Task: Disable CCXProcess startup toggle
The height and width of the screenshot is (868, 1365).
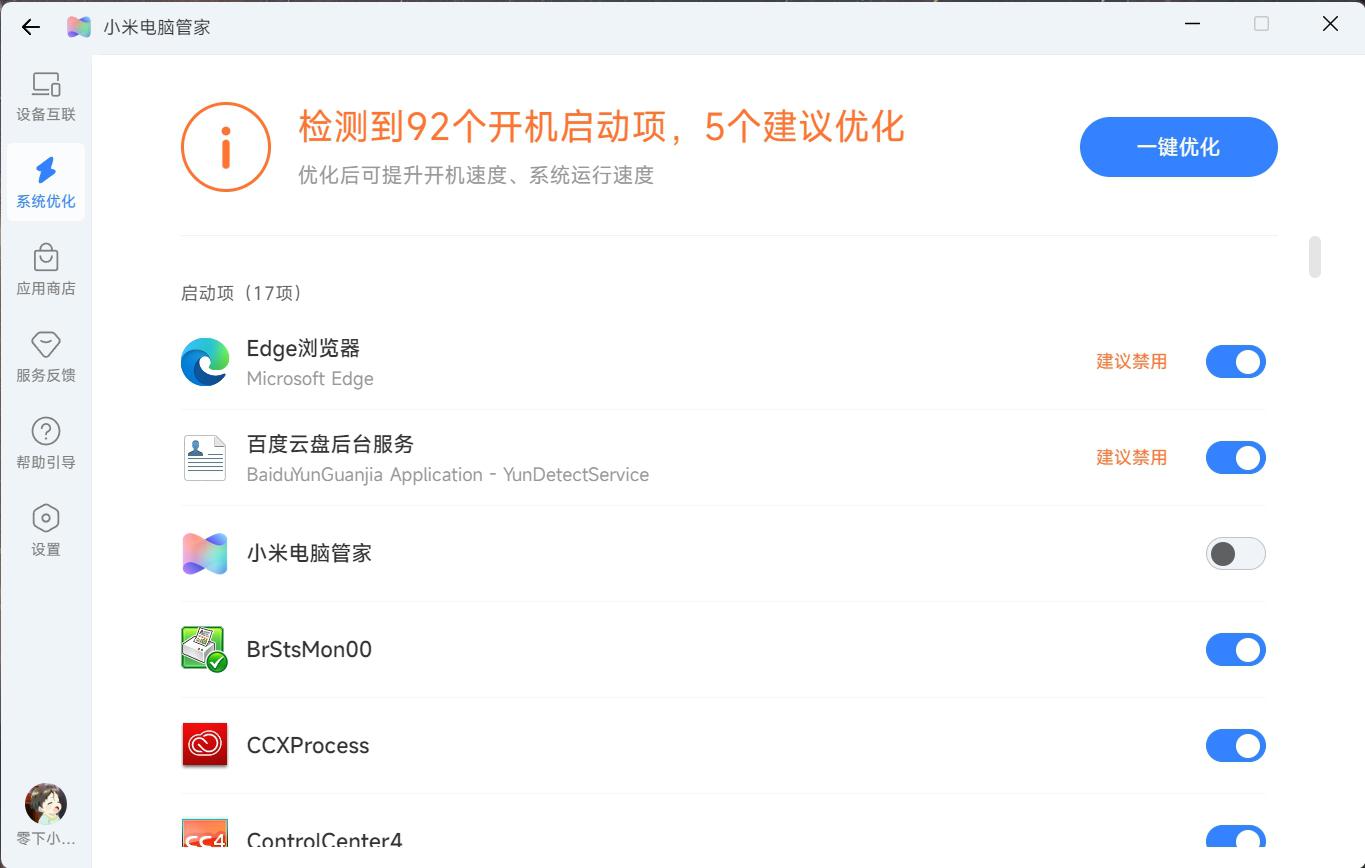Action: coord(1236,746)
